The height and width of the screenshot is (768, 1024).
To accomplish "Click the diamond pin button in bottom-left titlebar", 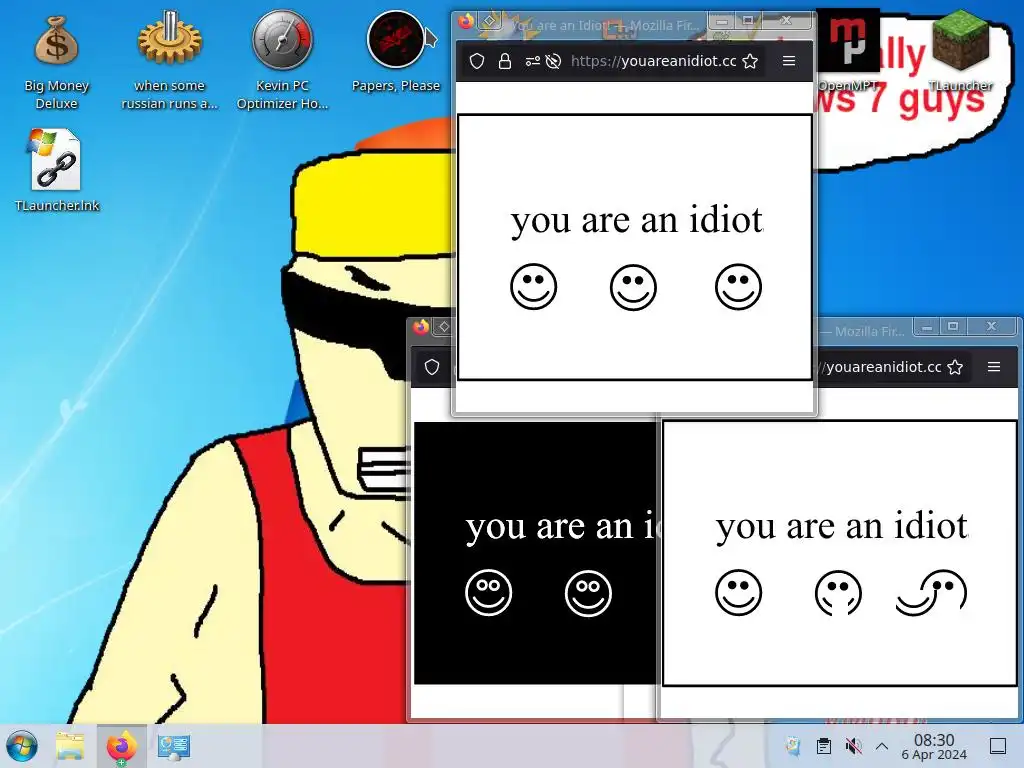I will pyautogui.click(x=444, y=327).
